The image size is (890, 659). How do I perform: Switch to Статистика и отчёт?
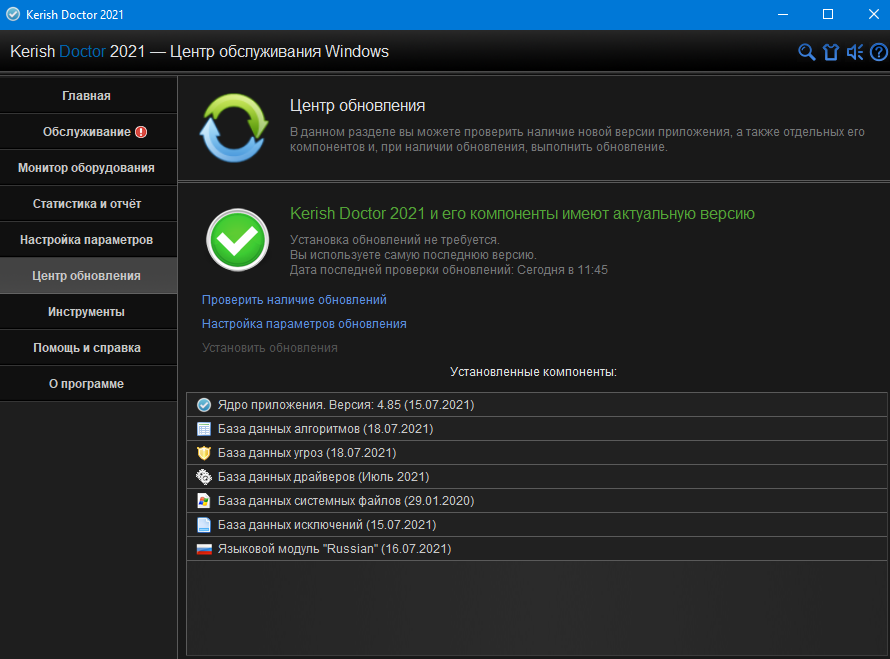(x=89, y=204)
